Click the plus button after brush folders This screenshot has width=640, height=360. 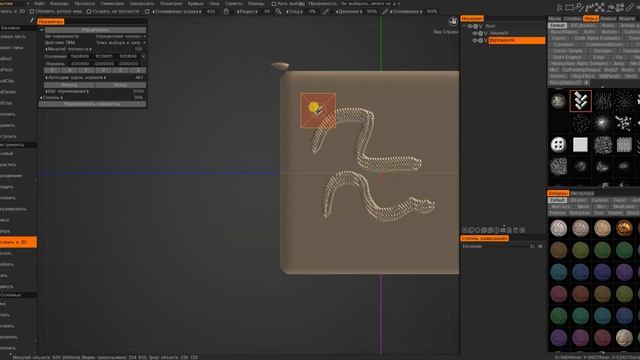pos(587,82)
